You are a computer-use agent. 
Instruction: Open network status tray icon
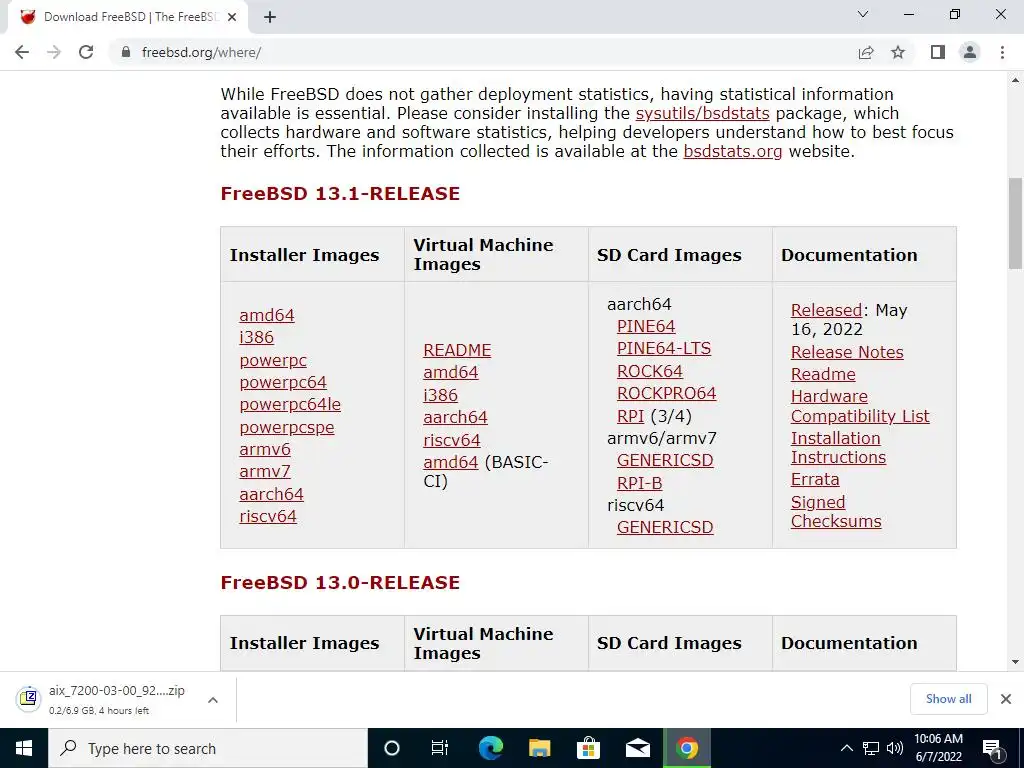click(x=871, y=748)
